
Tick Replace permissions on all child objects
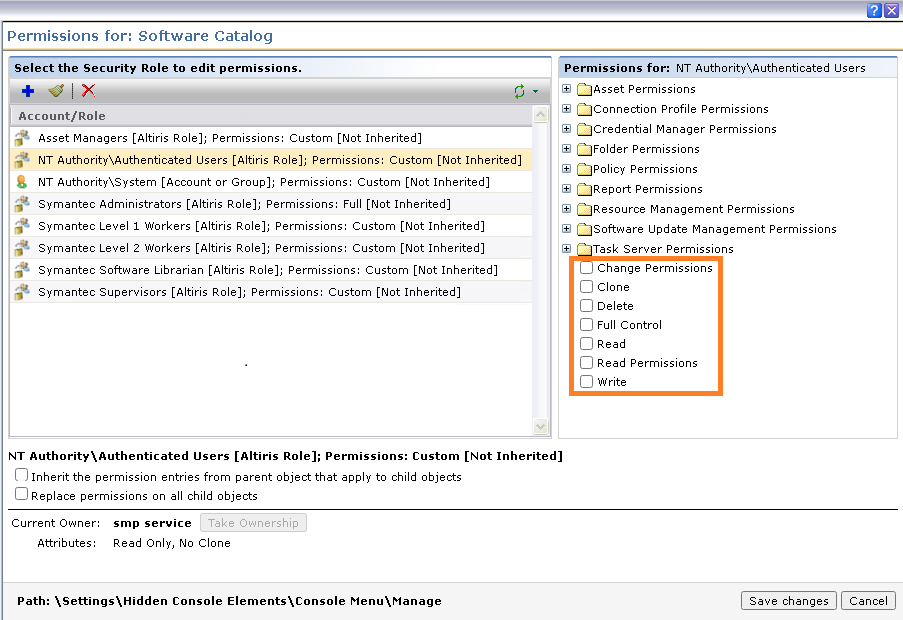22,494
